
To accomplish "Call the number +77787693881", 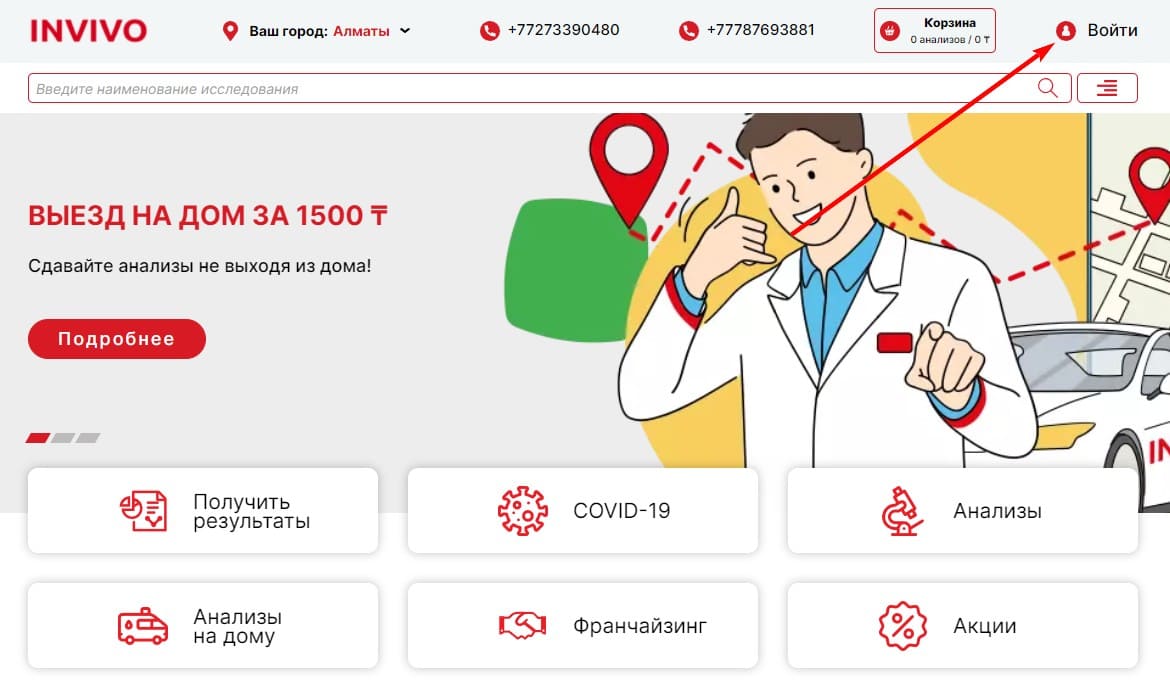I will point(760,31).
